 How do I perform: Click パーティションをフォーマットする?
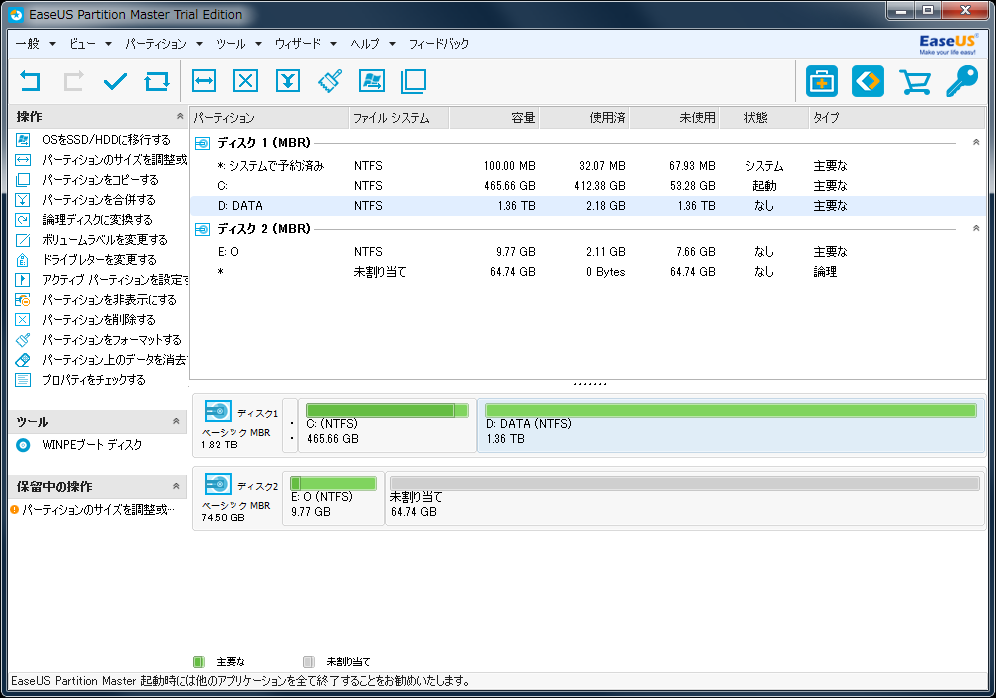[112, 340]
